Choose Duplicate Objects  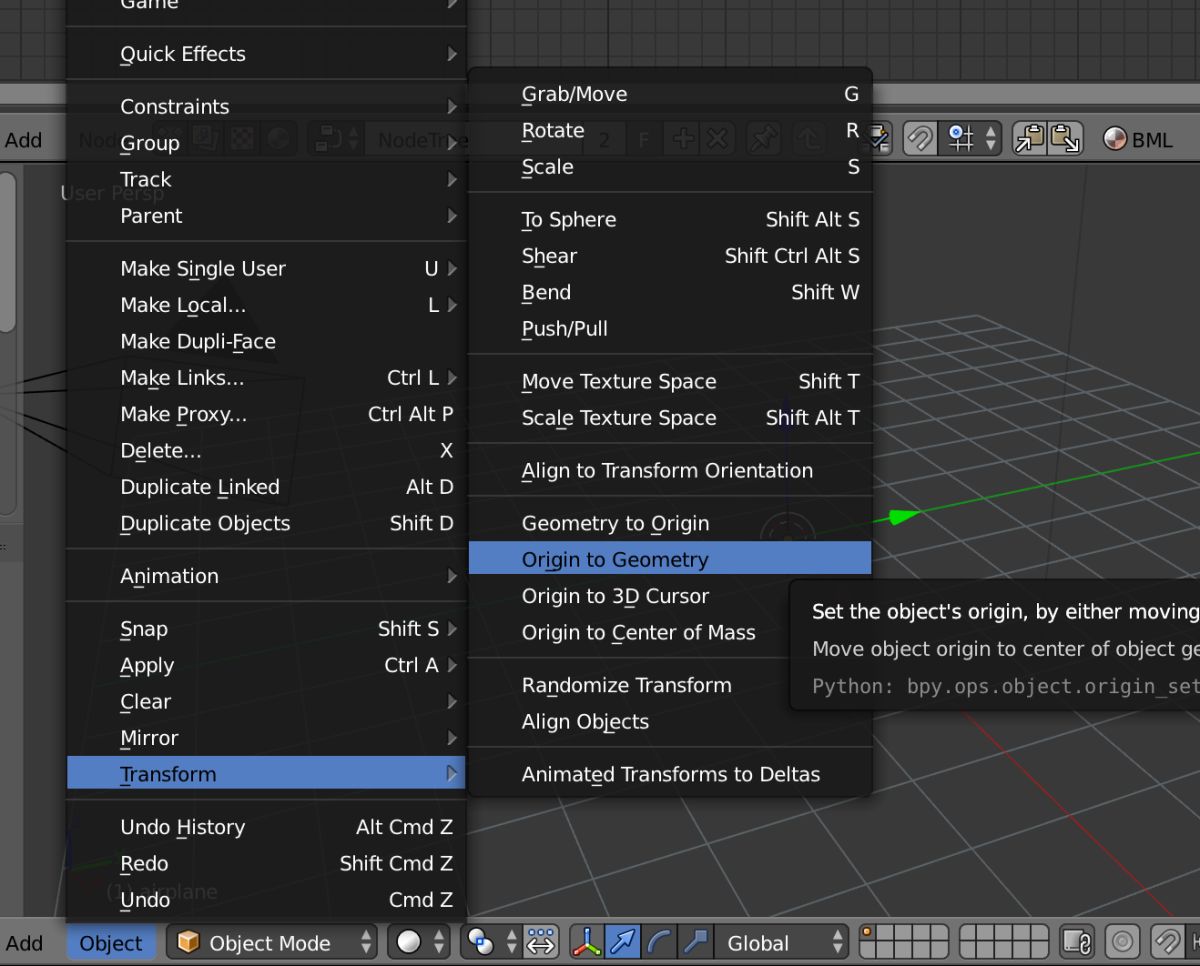[266, 523]
